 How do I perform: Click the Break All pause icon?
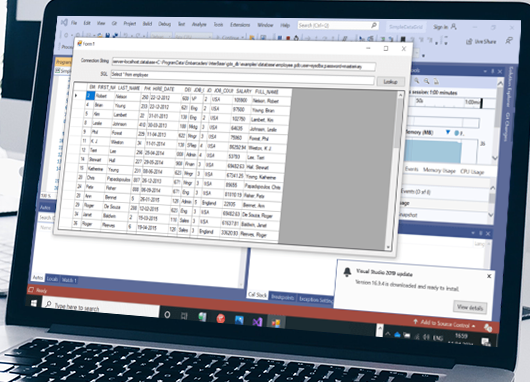[280, 38]
